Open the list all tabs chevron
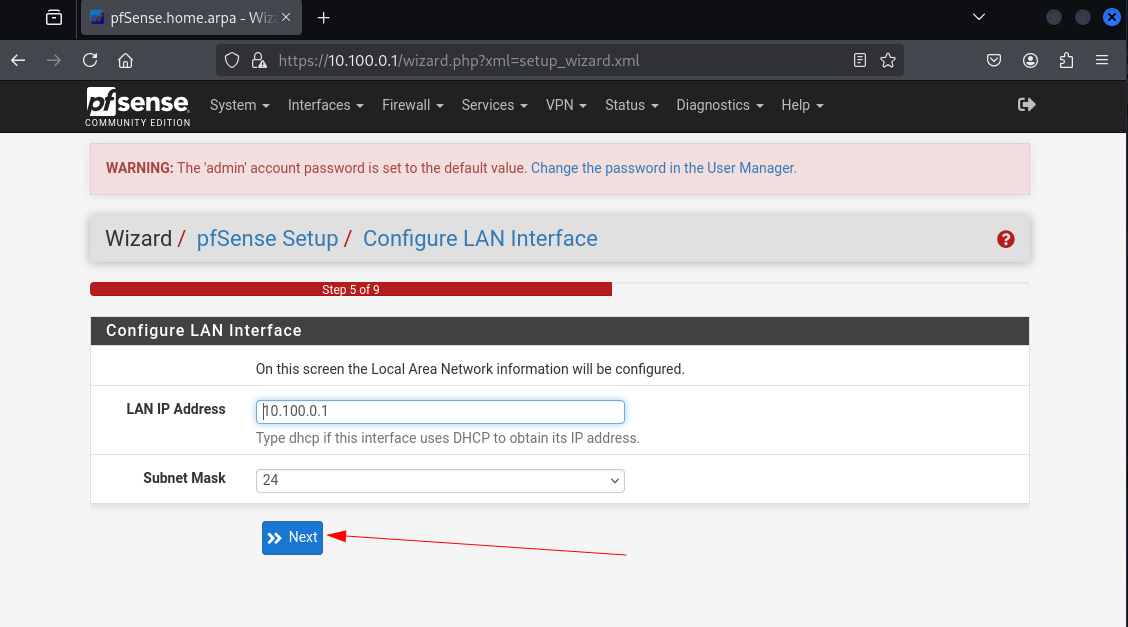The height and width of the screenshot is (627, 1128). 979,17
